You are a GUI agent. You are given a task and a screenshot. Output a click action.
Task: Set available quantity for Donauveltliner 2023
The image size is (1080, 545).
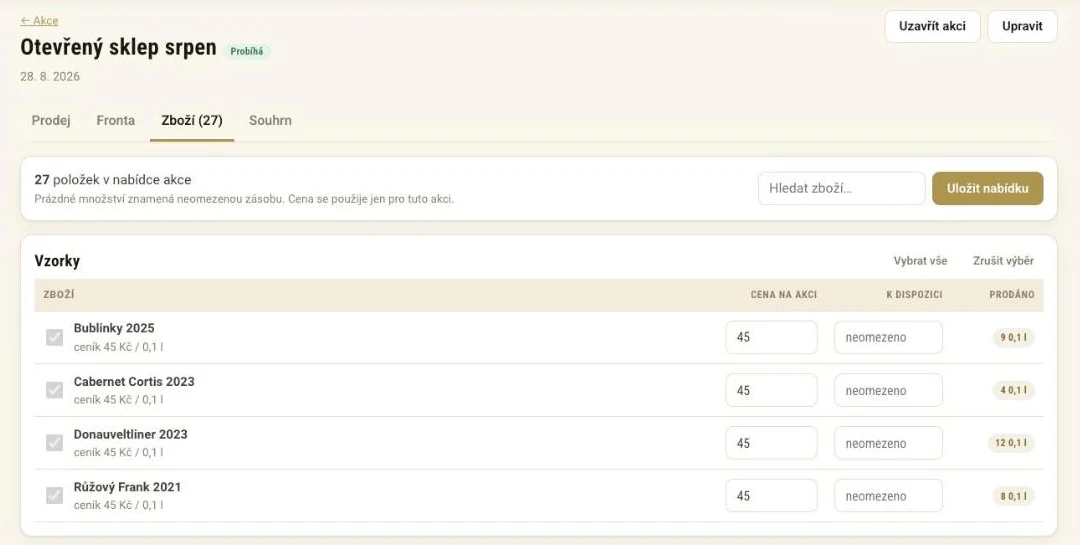[x=889, y=443]
